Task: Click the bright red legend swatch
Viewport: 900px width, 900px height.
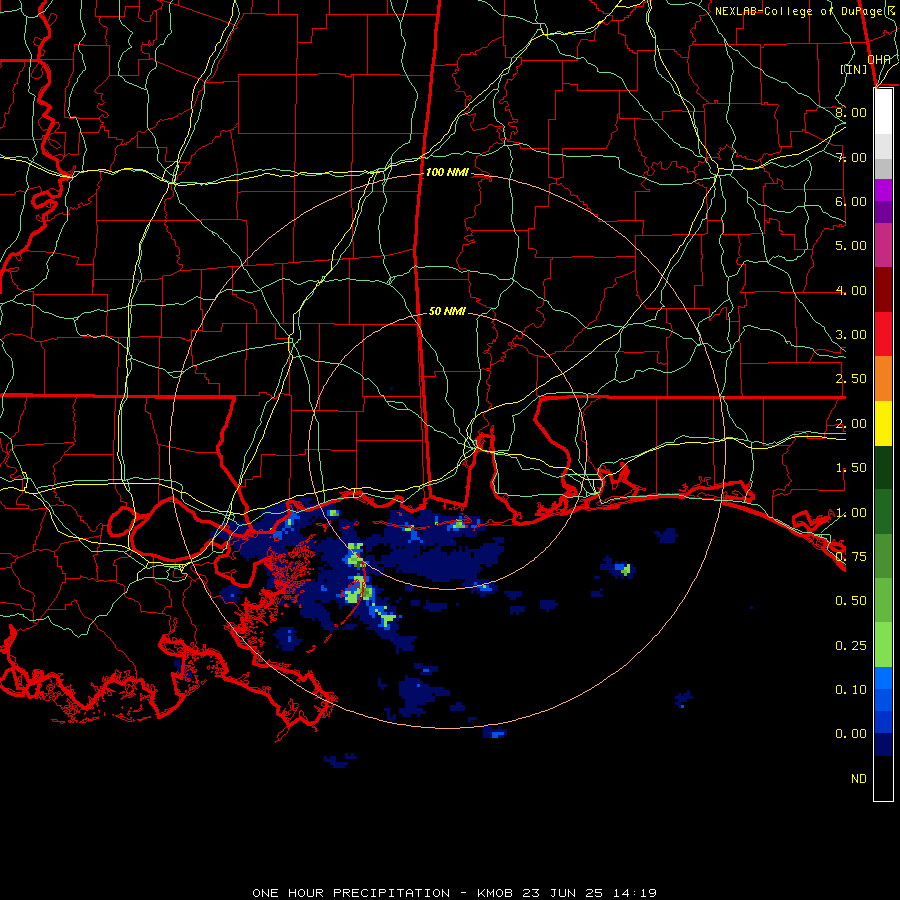Action: (x=883, y=334)
